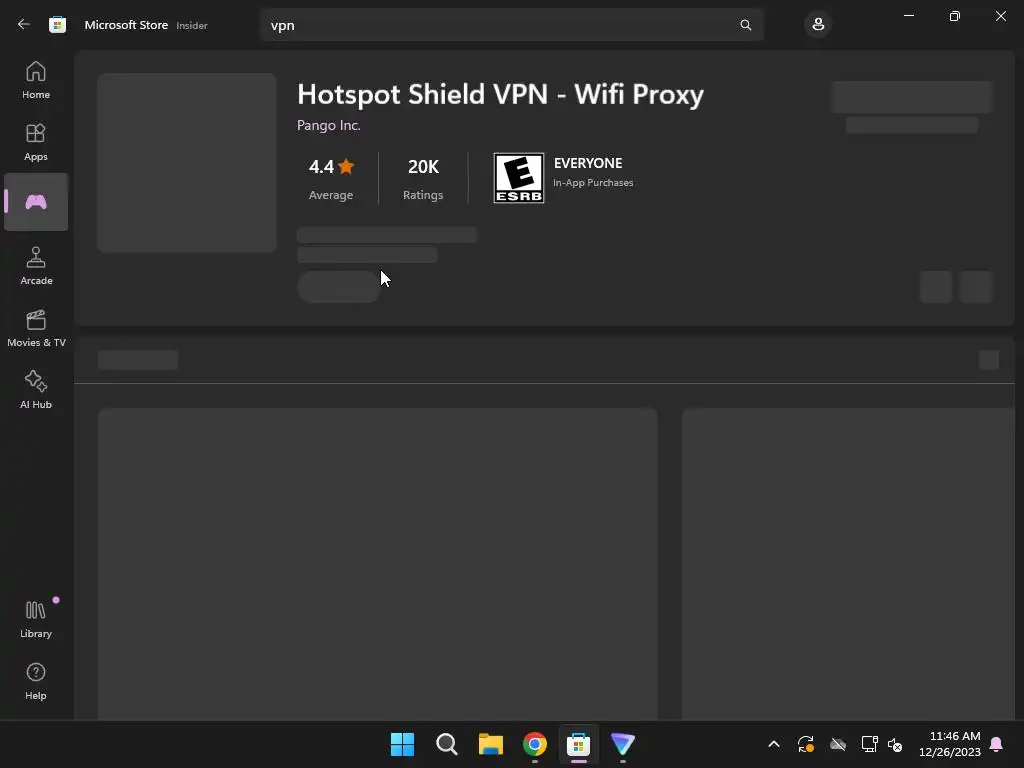Open notifications bell icon
The image size is (1024, 768).
(x=997, y=744)
